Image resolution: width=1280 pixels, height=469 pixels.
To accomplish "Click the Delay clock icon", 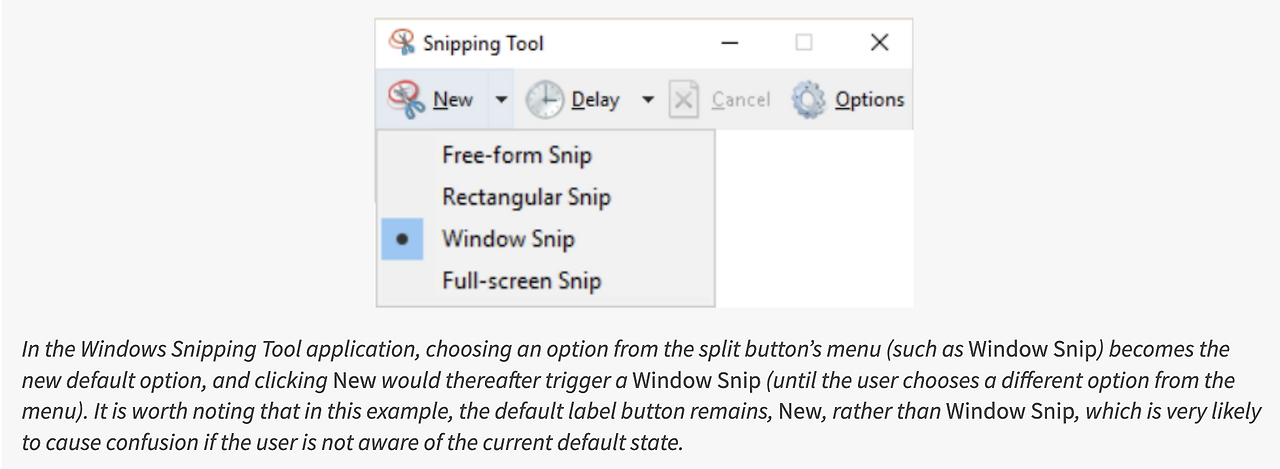I will [544, 99].
